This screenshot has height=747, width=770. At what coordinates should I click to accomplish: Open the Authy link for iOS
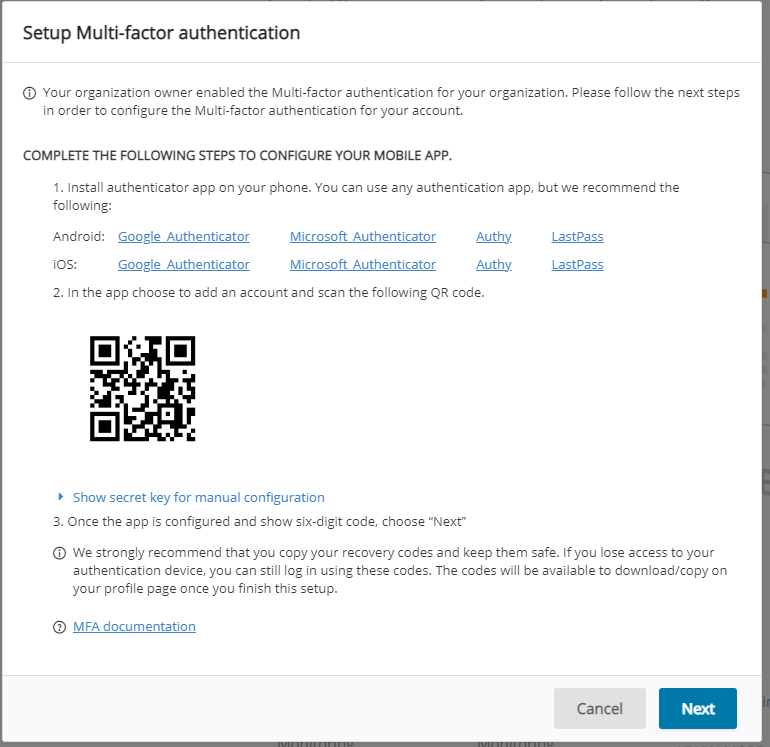click(493, 265)
